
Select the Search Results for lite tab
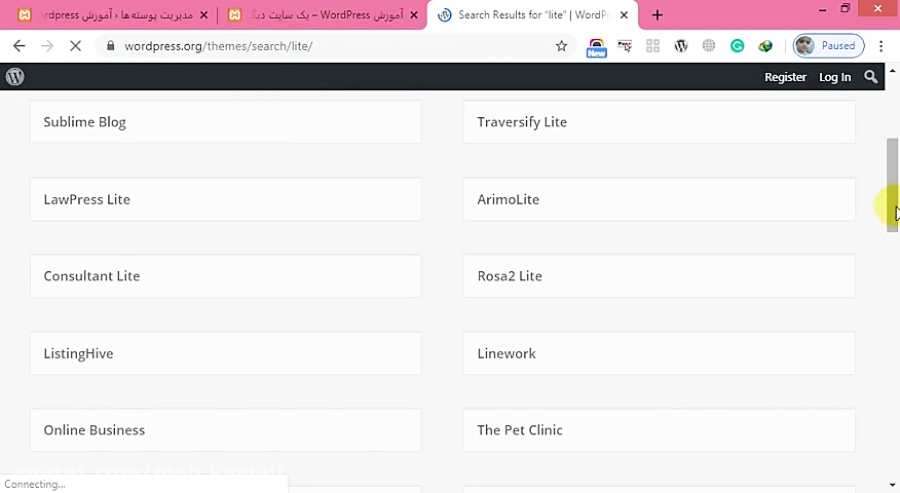point(534,15)
